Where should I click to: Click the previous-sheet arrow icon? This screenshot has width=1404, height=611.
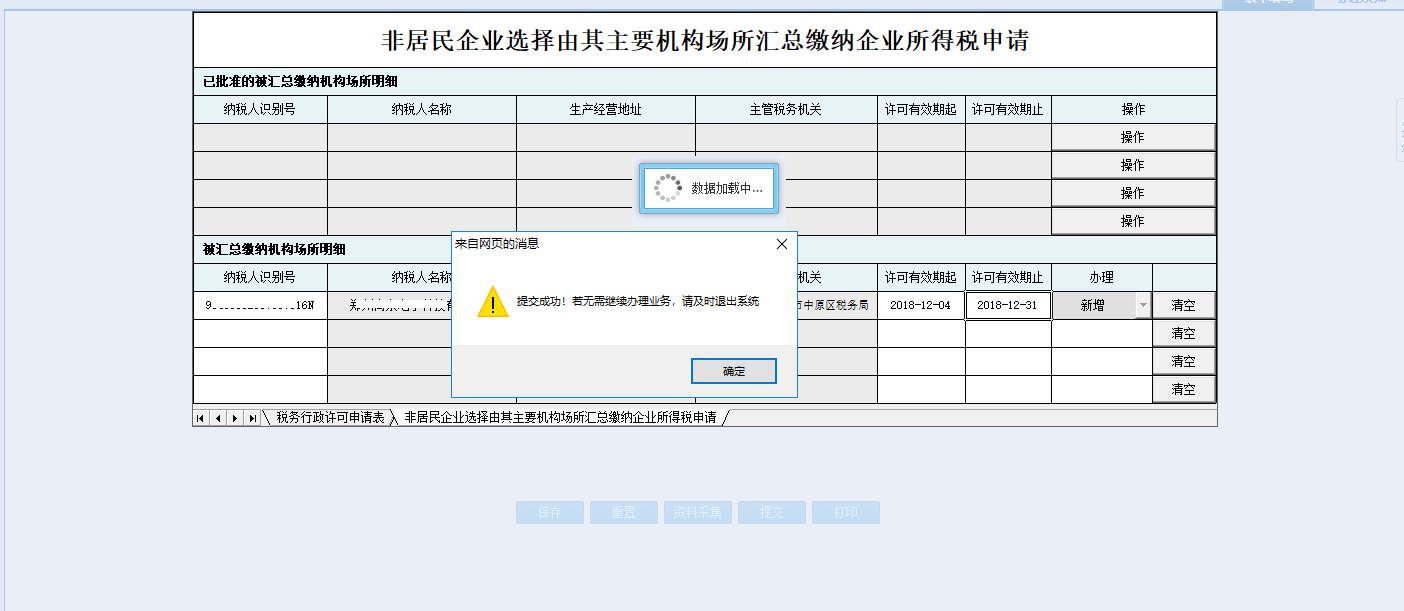(x=216, y=418)
